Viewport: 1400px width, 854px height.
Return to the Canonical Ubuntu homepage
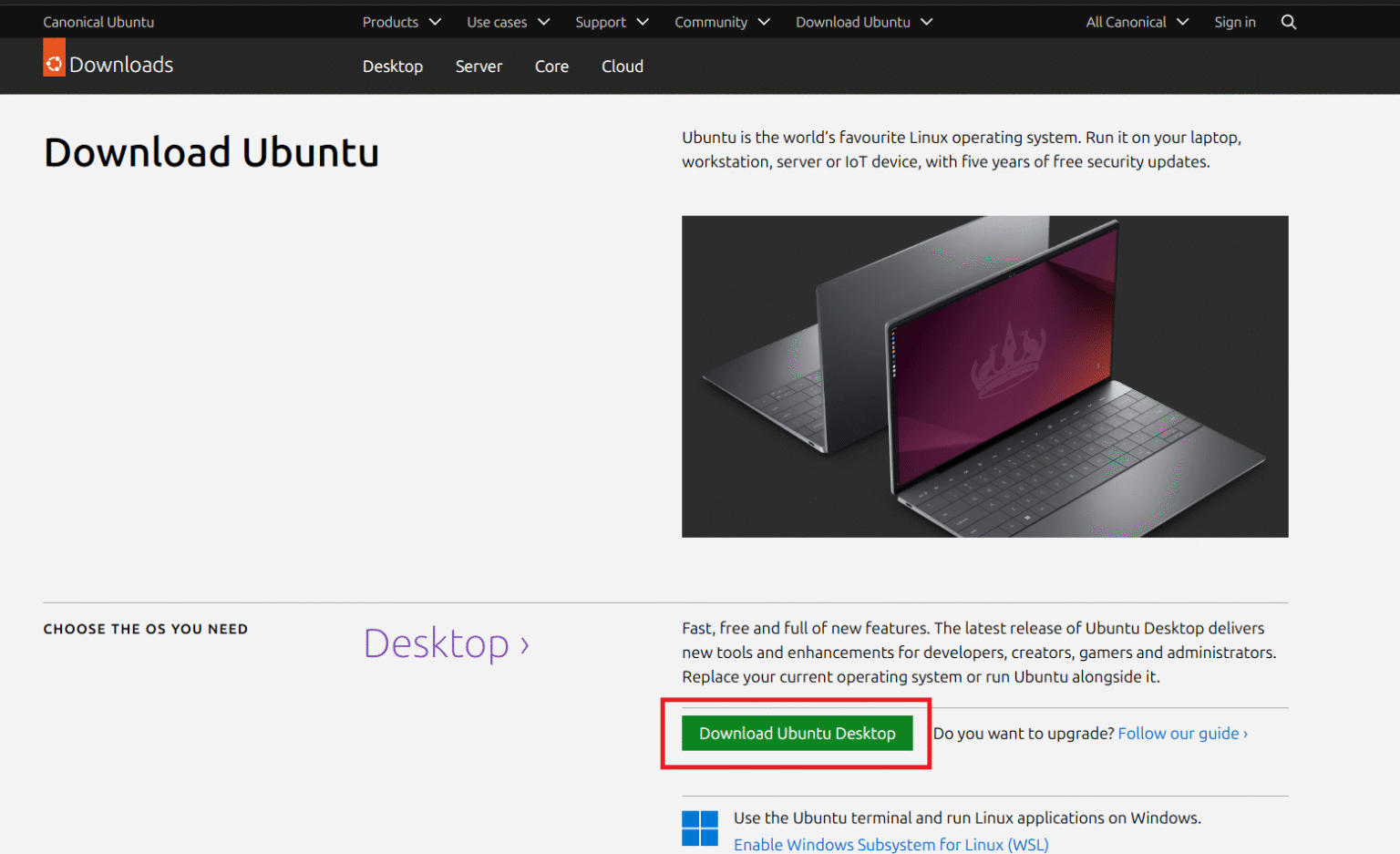click(x=98, y=21)
